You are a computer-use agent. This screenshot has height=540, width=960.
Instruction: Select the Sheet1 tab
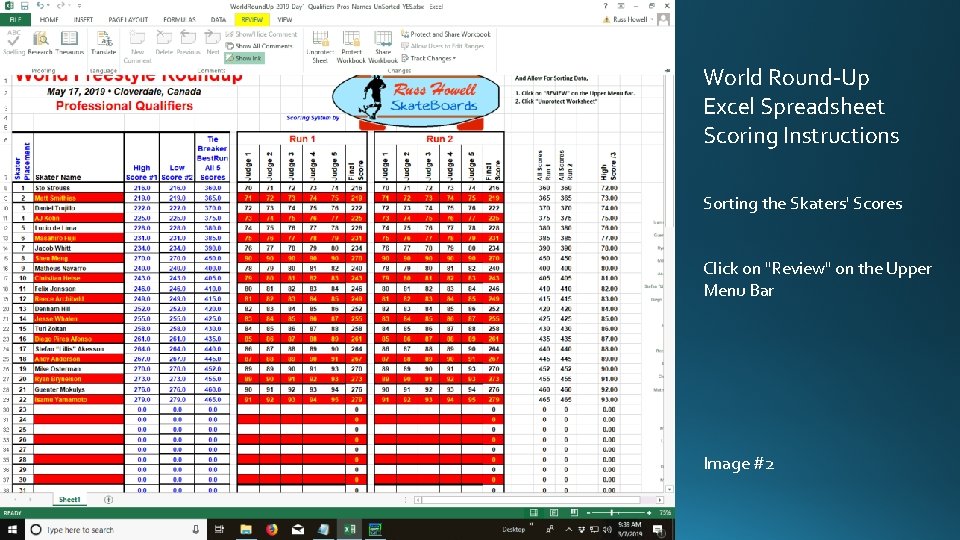[x=69, y=500]
